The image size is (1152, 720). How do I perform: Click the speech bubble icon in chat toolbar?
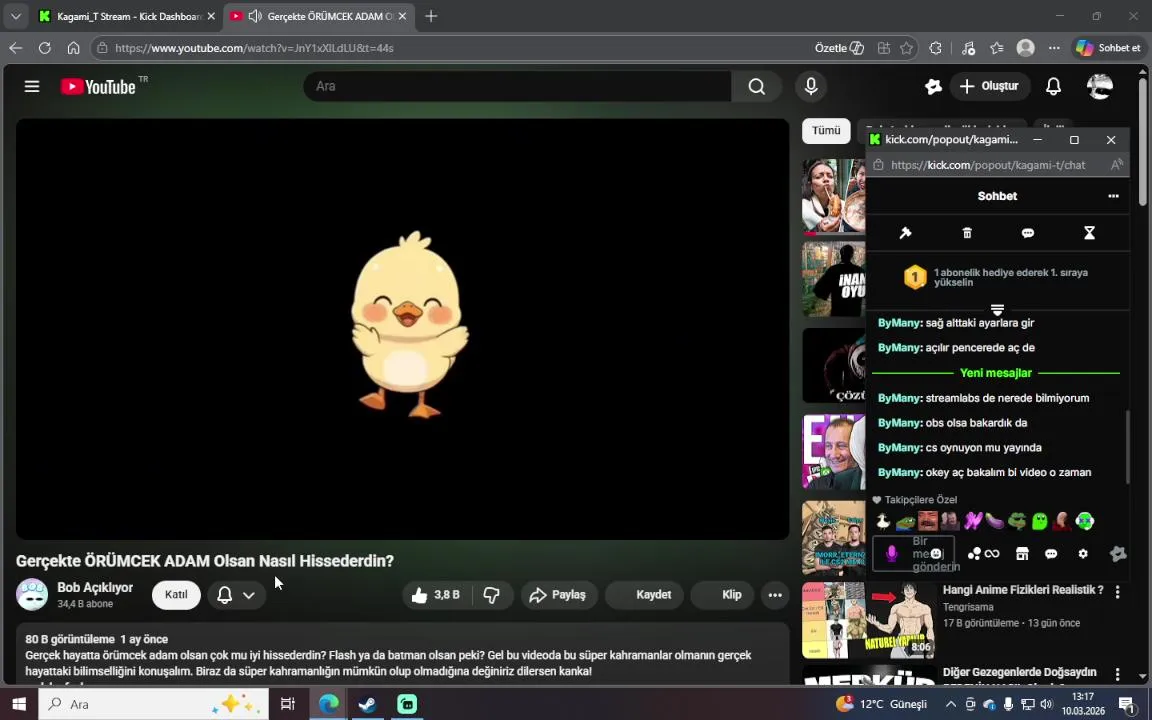point(1028,233)
